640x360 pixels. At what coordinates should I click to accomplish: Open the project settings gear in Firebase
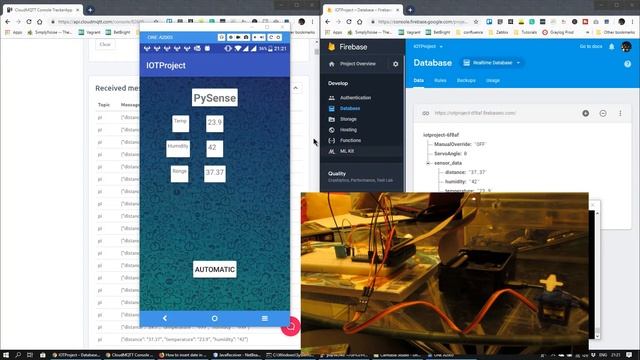pos(395,64)
